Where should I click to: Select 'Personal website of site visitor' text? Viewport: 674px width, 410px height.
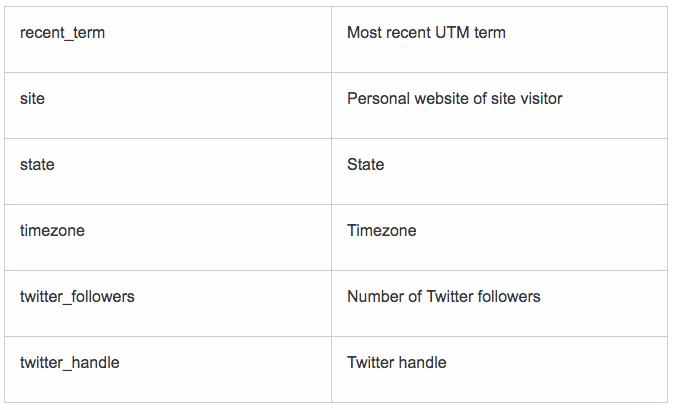pos(454,98)
